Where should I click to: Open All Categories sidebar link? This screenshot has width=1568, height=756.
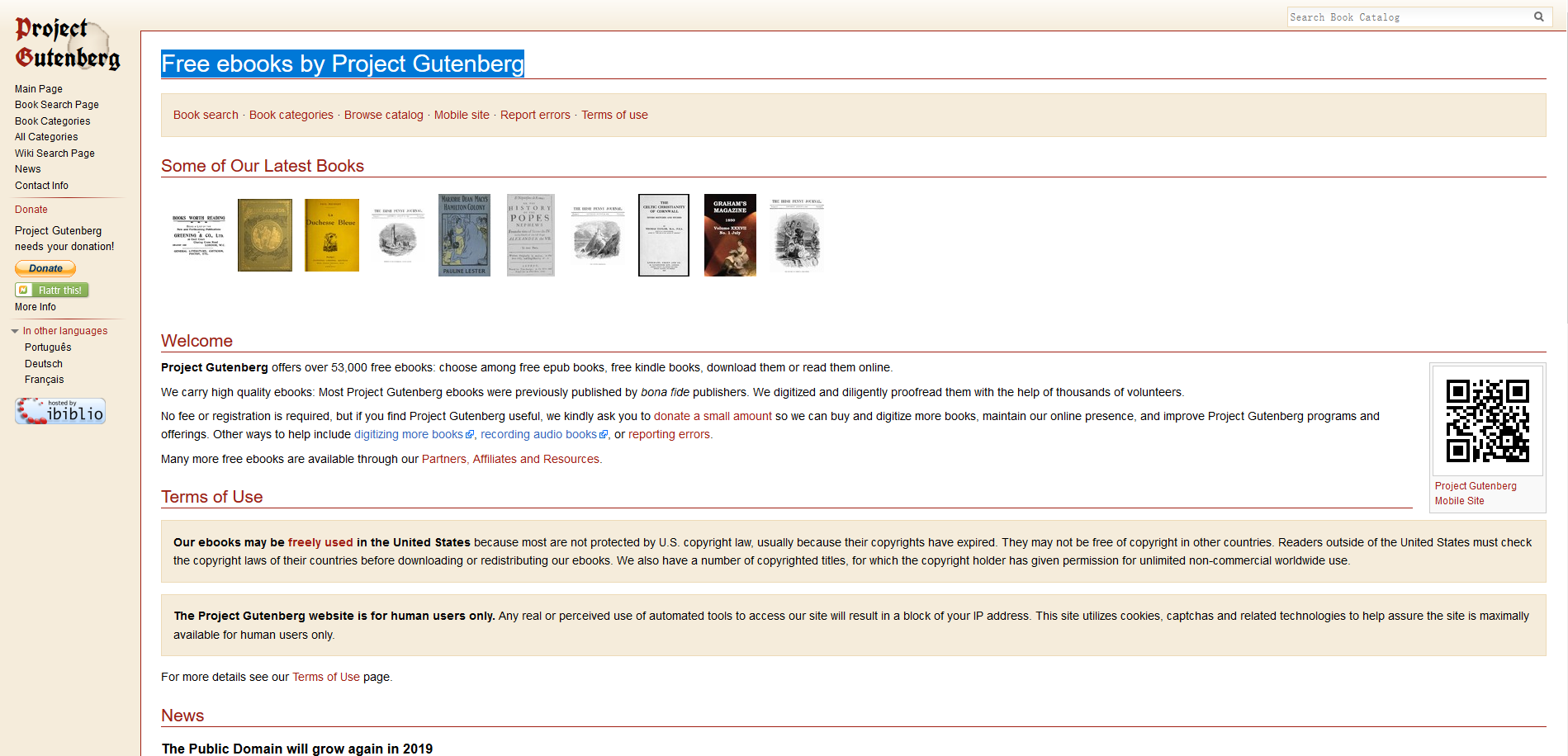[46, 137]
